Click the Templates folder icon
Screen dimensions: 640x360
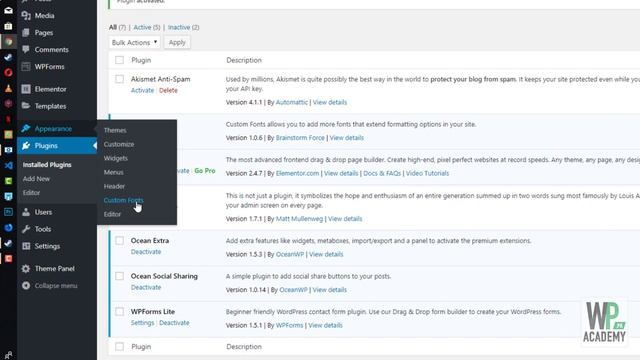tap(26, 106)
